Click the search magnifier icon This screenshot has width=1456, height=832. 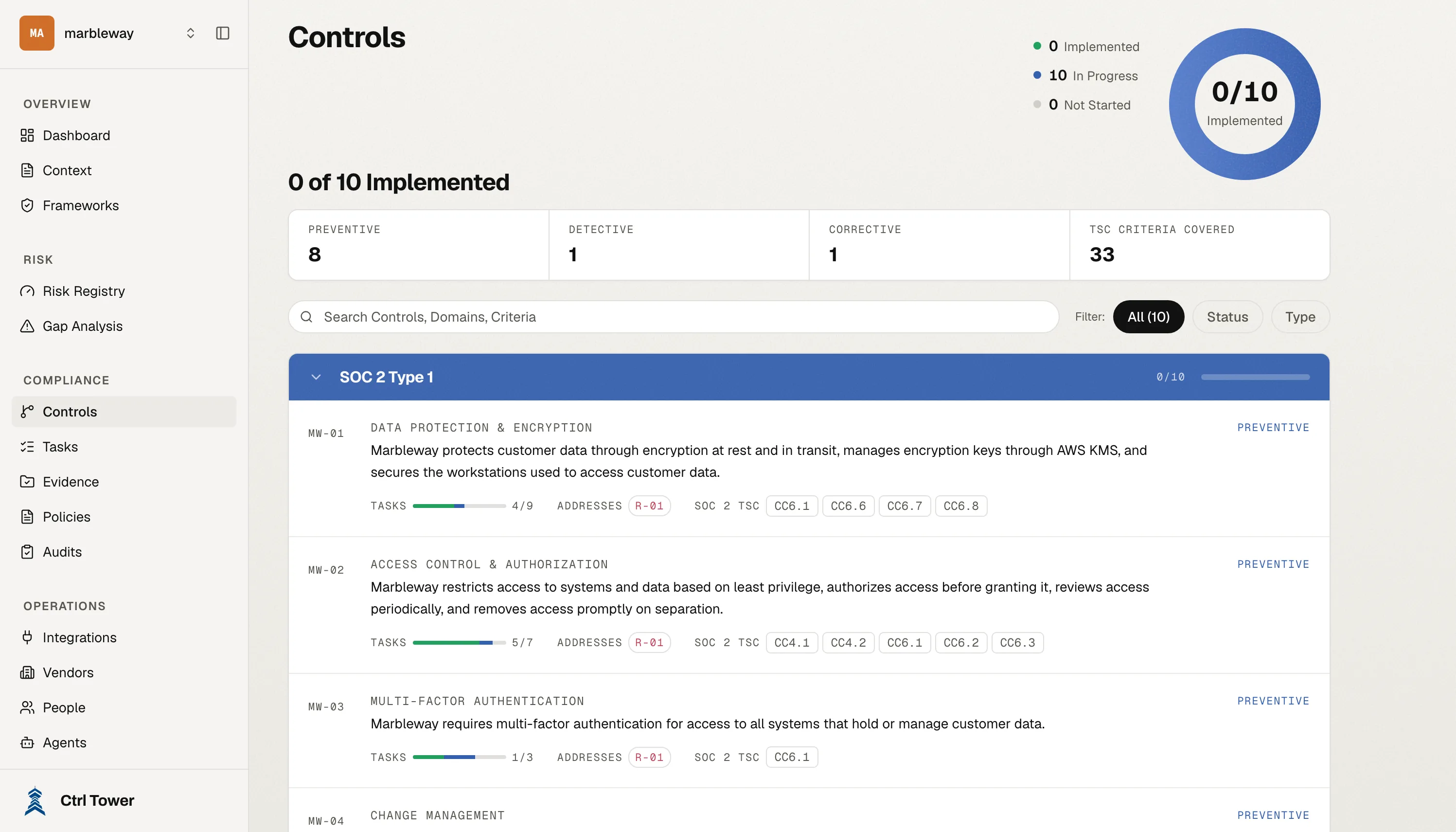307,317
